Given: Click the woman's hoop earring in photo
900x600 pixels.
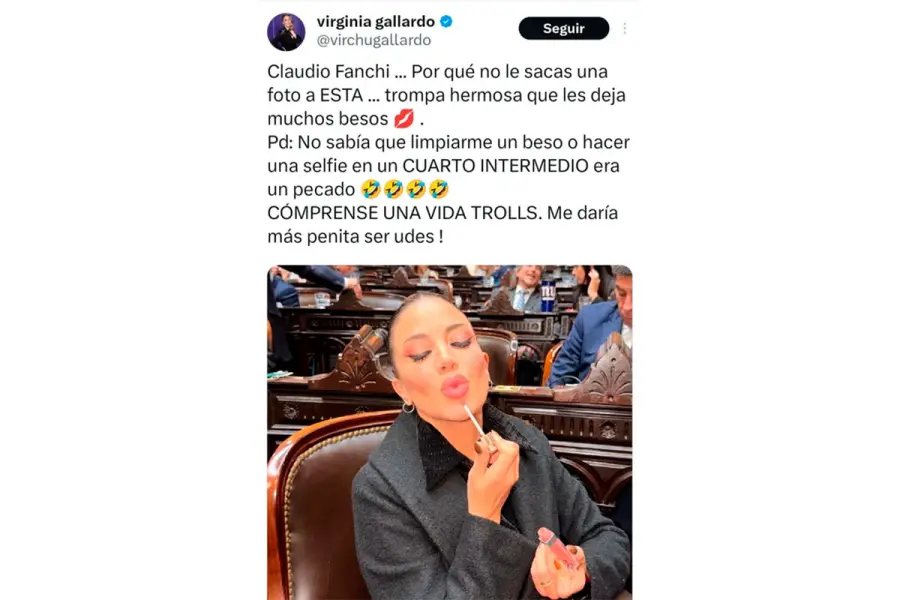Looking at the screenshot, I should tap(408, 407).
